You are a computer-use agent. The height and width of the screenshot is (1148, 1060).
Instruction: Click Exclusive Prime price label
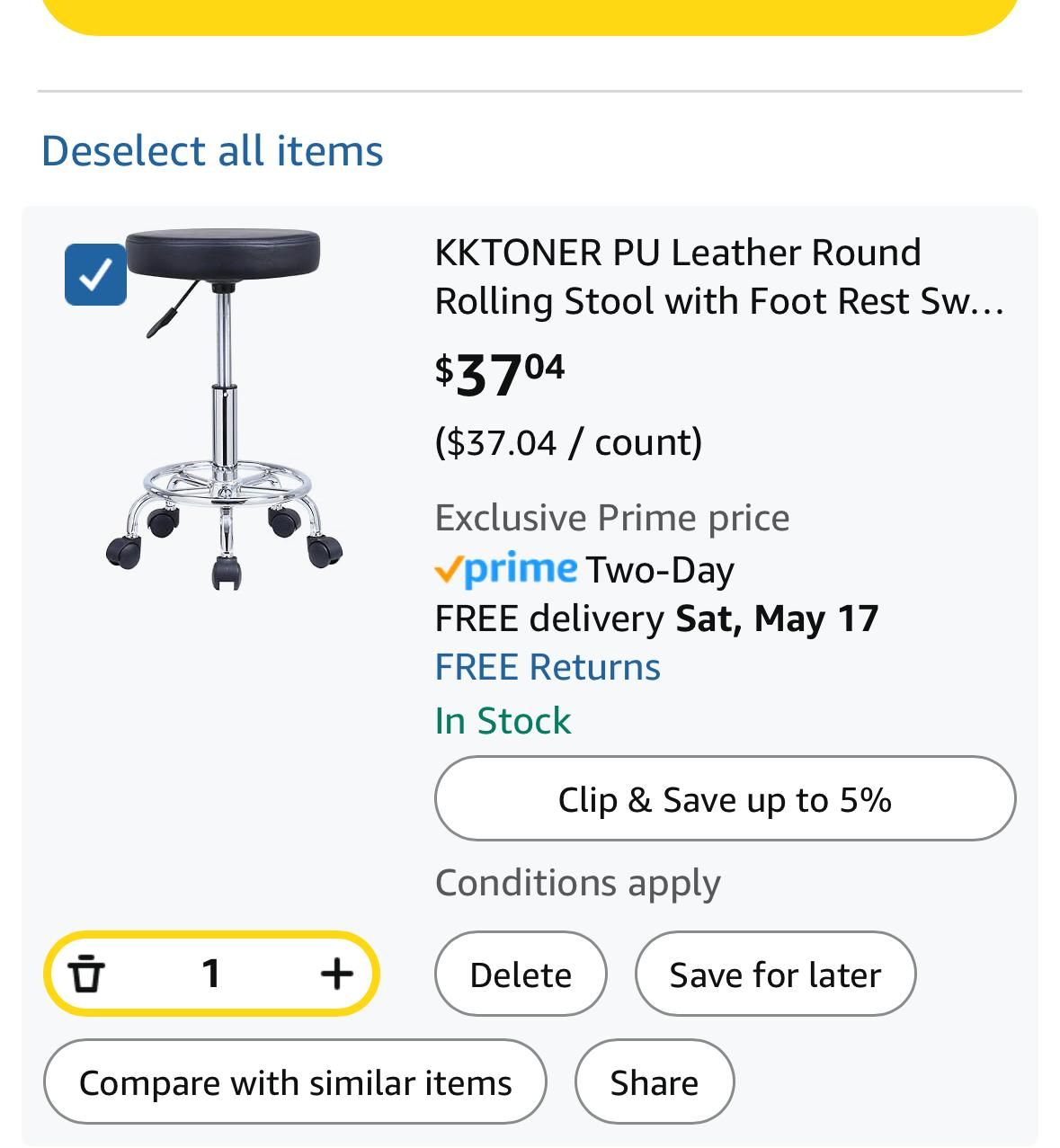[612, 518]
